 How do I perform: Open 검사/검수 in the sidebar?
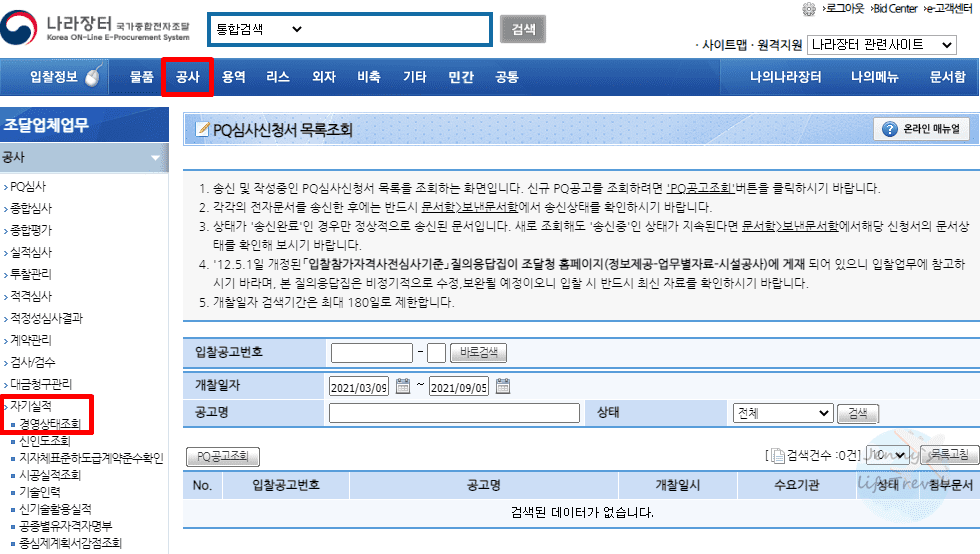click(x=32, y=361)
